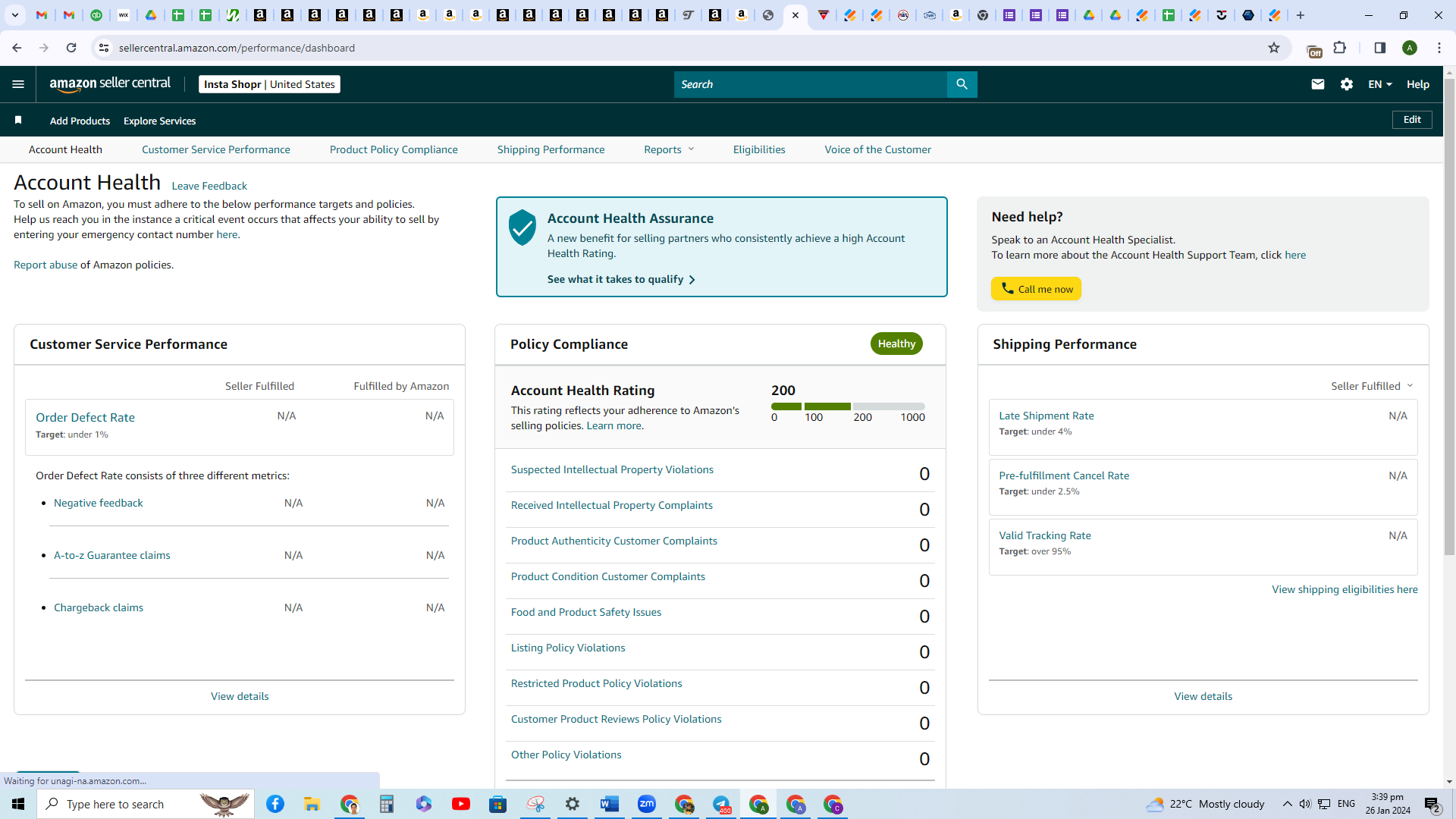Open the Chrome tab search dropdown arrow
Image resolution: width=1456 pixels, height=819 pixels.
[x=14, y=15]
